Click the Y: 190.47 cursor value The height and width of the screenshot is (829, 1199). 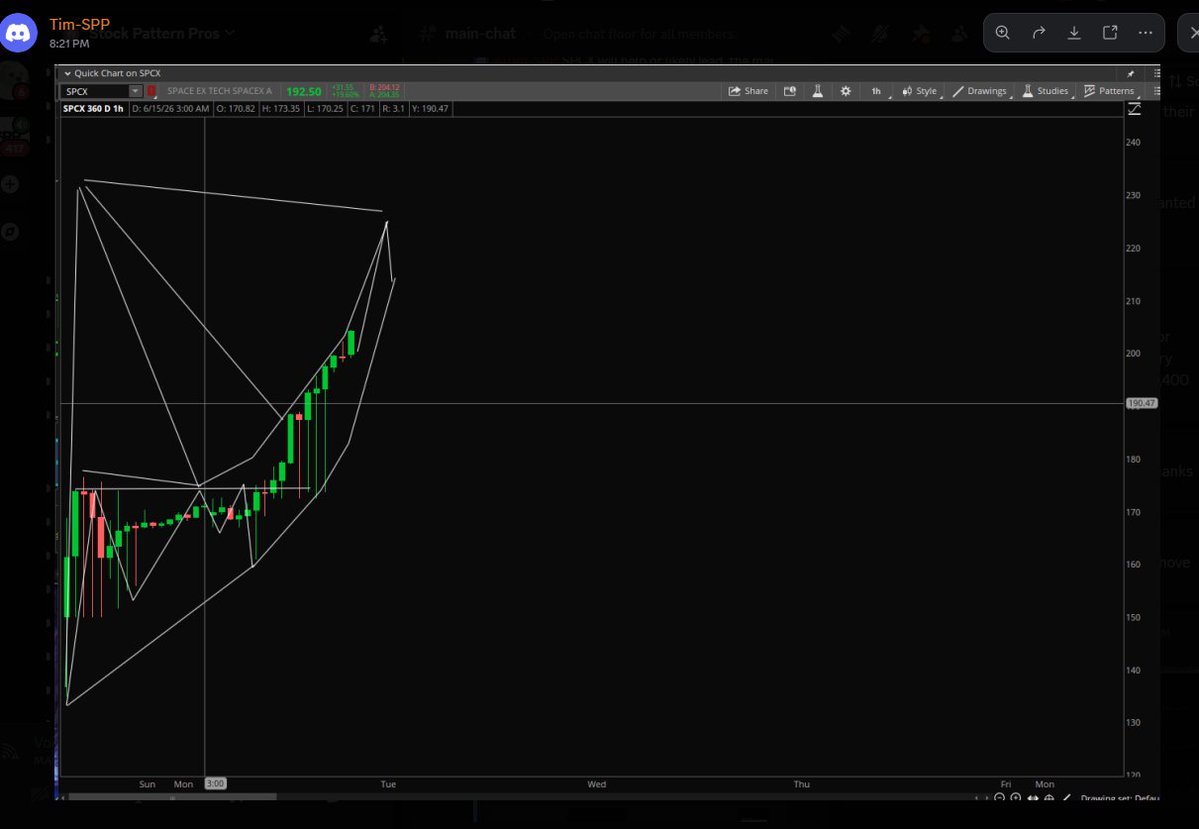point(430,109)
